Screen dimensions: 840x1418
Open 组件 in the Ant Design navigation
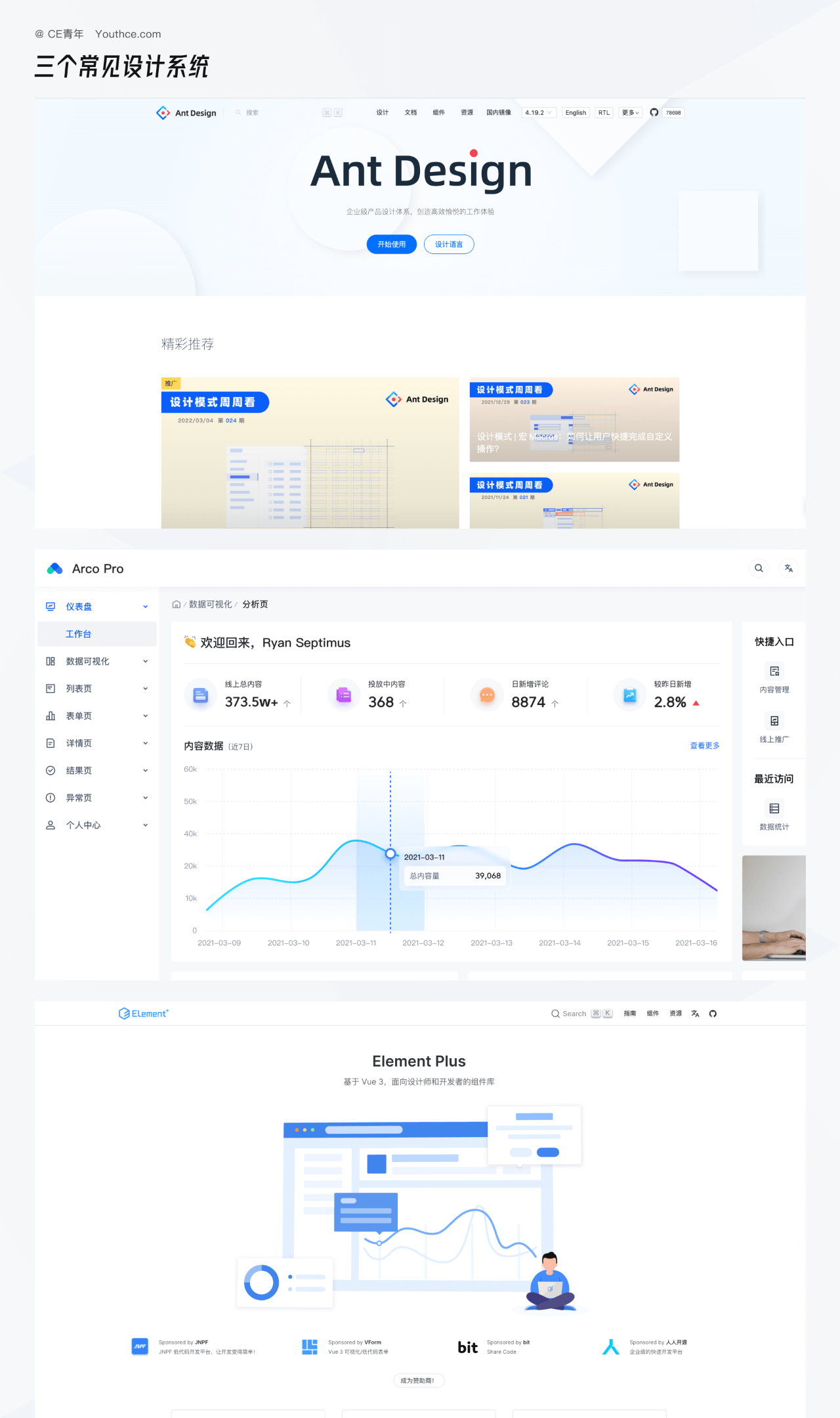[439, 113]
